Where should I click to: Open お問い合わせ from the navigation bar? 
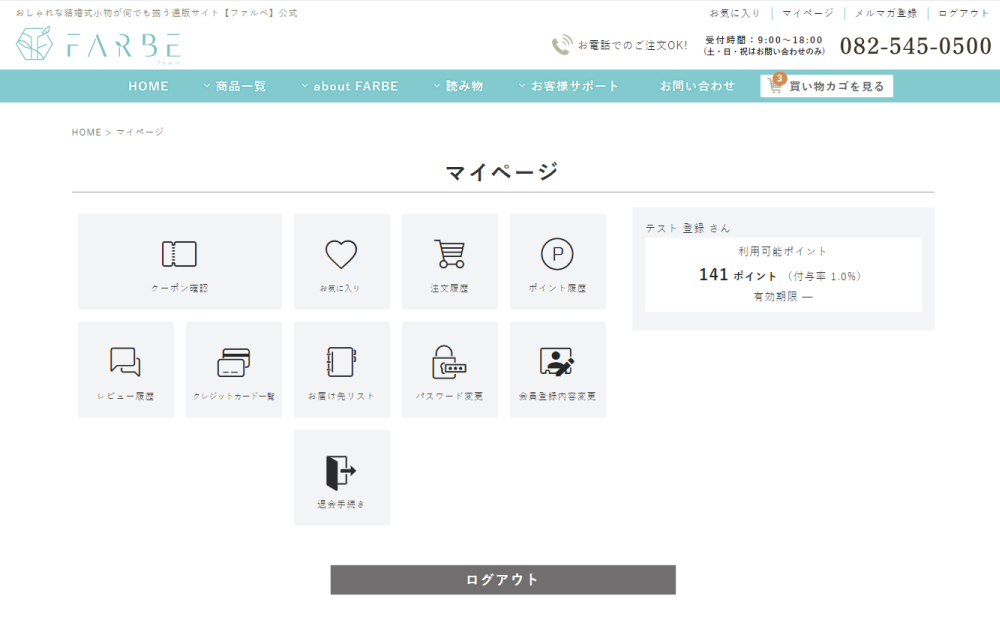697,86
